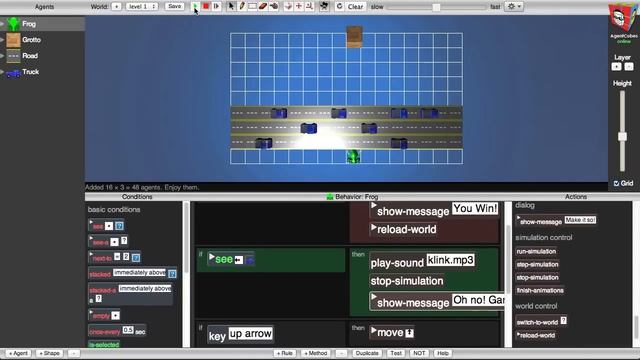Viewport: 640px width, 360px height.
Task: Add a new world with plus button
Action: (116, 7)
